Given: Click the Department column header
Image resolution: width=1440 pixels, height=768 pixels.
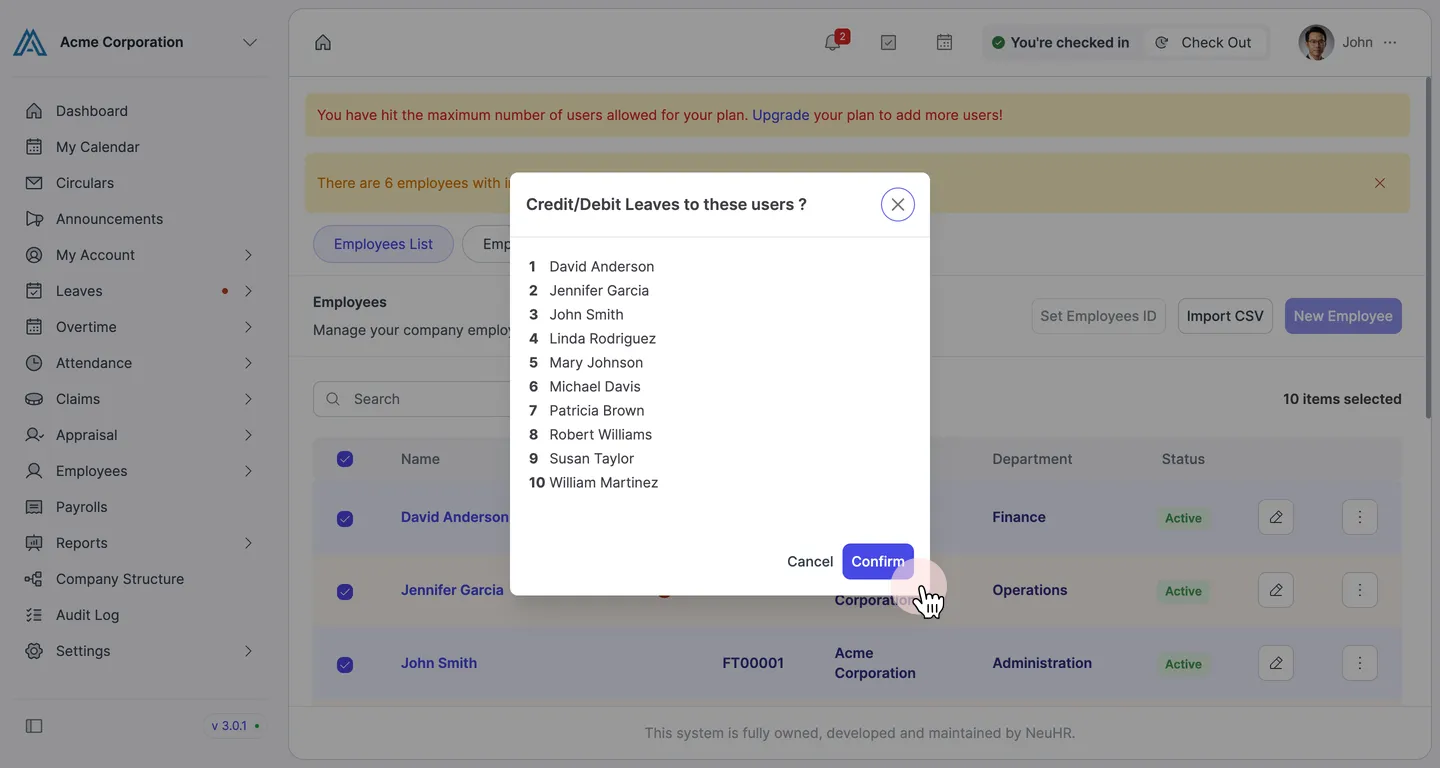Looking at the screenshot, I should [1032, 459].
